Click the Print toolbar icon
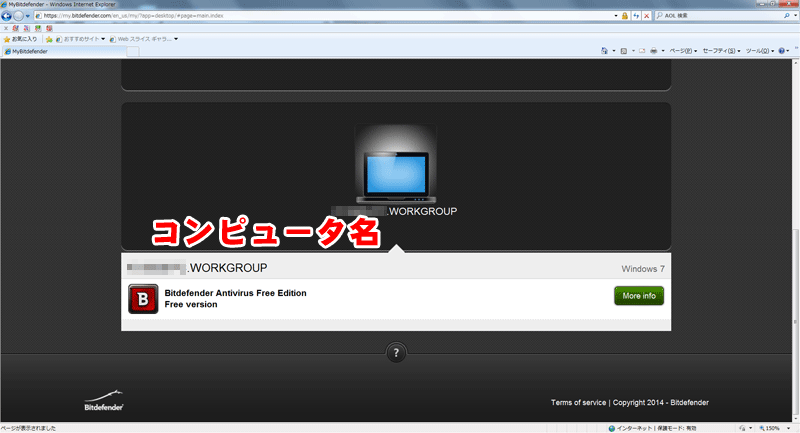Screen dimensions: 800x433 tap(654, 51)
